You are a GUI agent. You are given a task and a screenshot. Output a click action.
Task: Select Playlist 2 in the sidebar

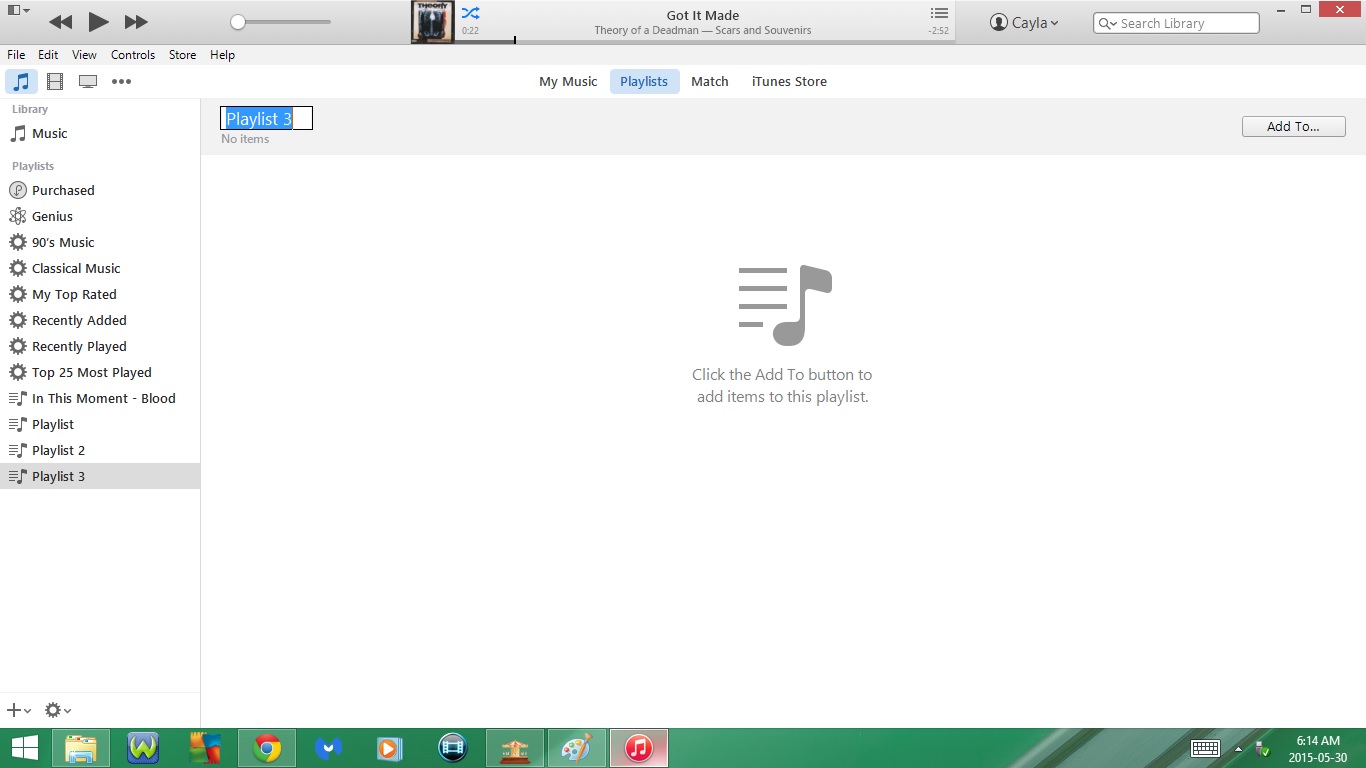pos(100,450)
